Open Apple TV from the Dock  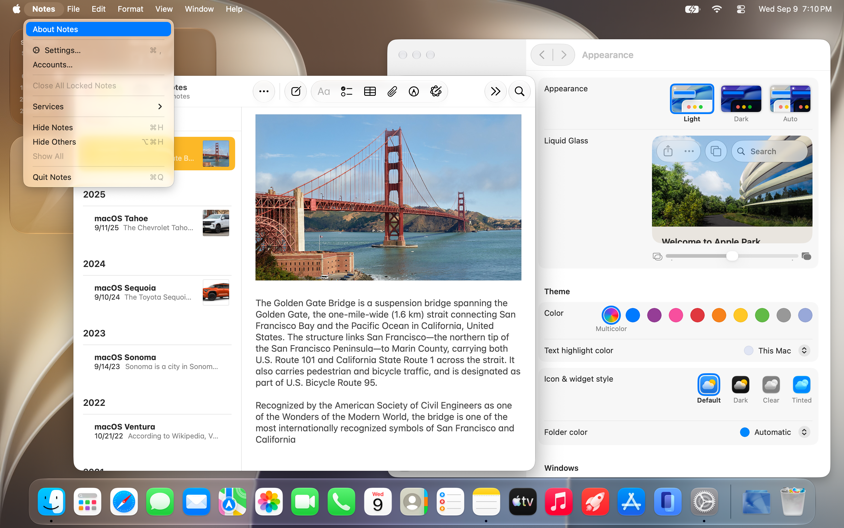pyautogui.click(x=523, y=502)
